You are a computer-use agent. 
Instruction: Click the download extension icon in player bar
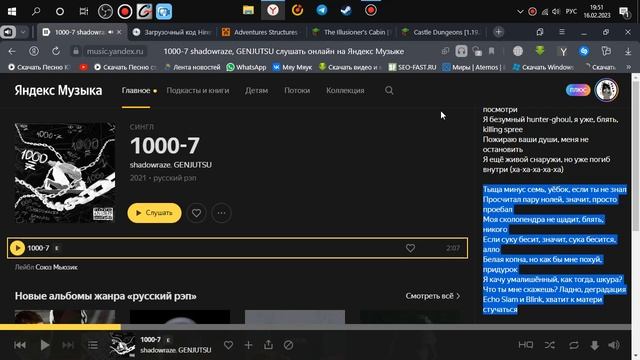pyautogui.click(x=594, y=345)
